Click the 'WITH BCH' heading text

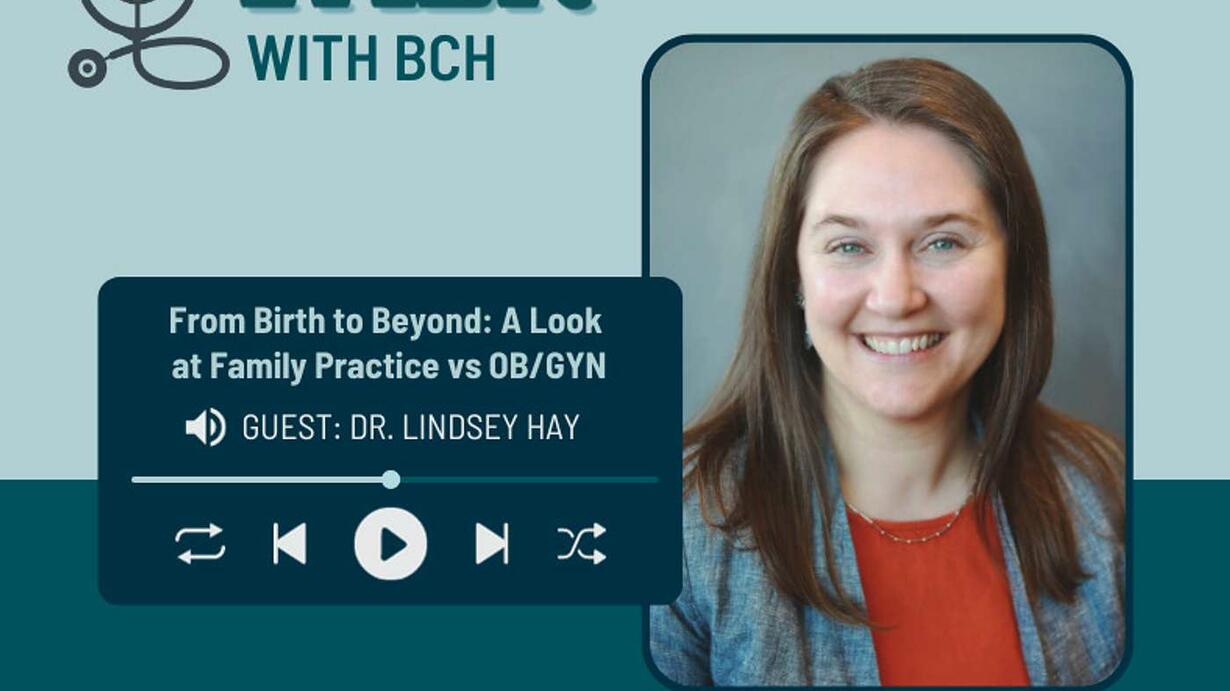(x=370, y=59)
